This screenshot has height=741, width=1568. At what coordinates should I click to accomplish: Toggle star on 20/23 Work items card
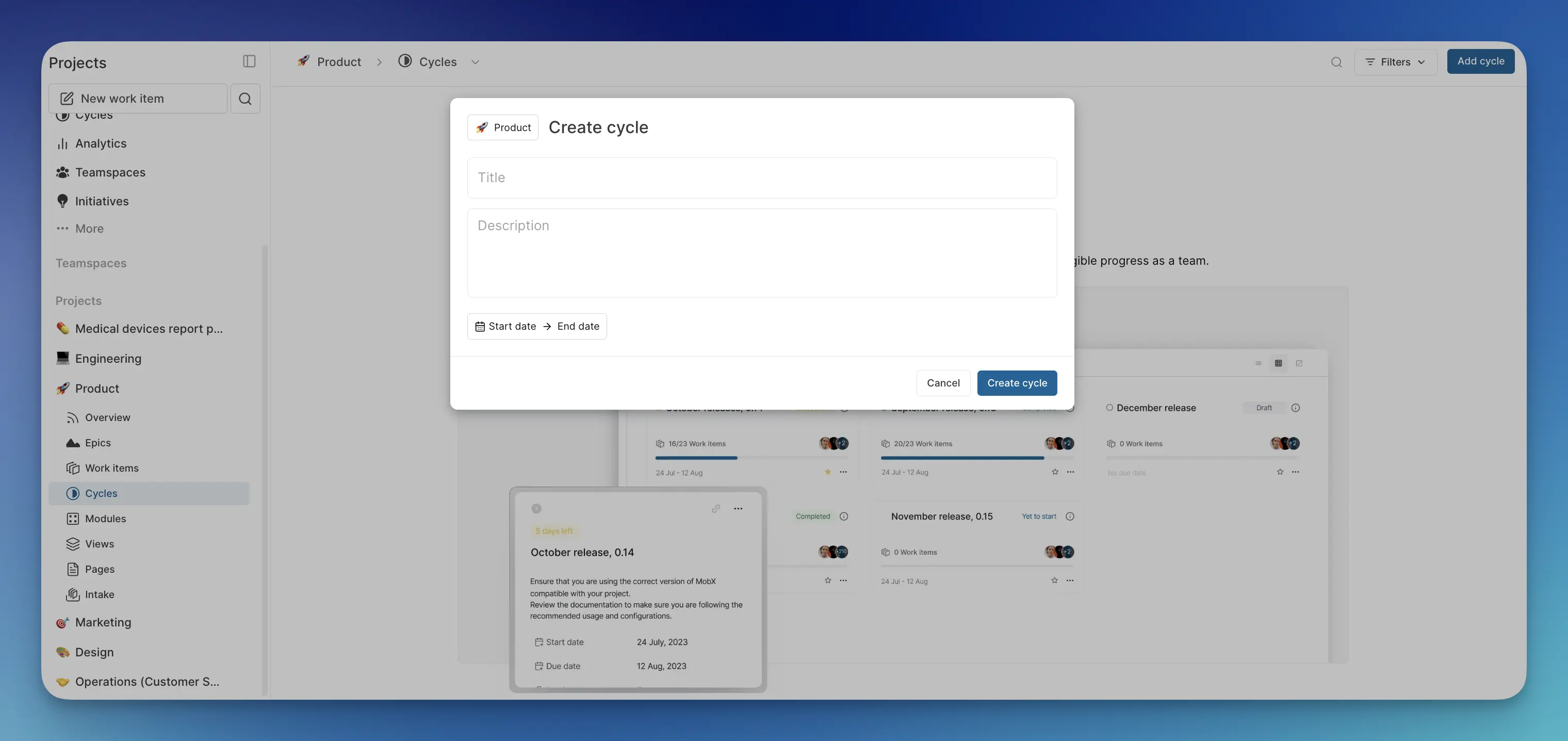[1055, 472]
